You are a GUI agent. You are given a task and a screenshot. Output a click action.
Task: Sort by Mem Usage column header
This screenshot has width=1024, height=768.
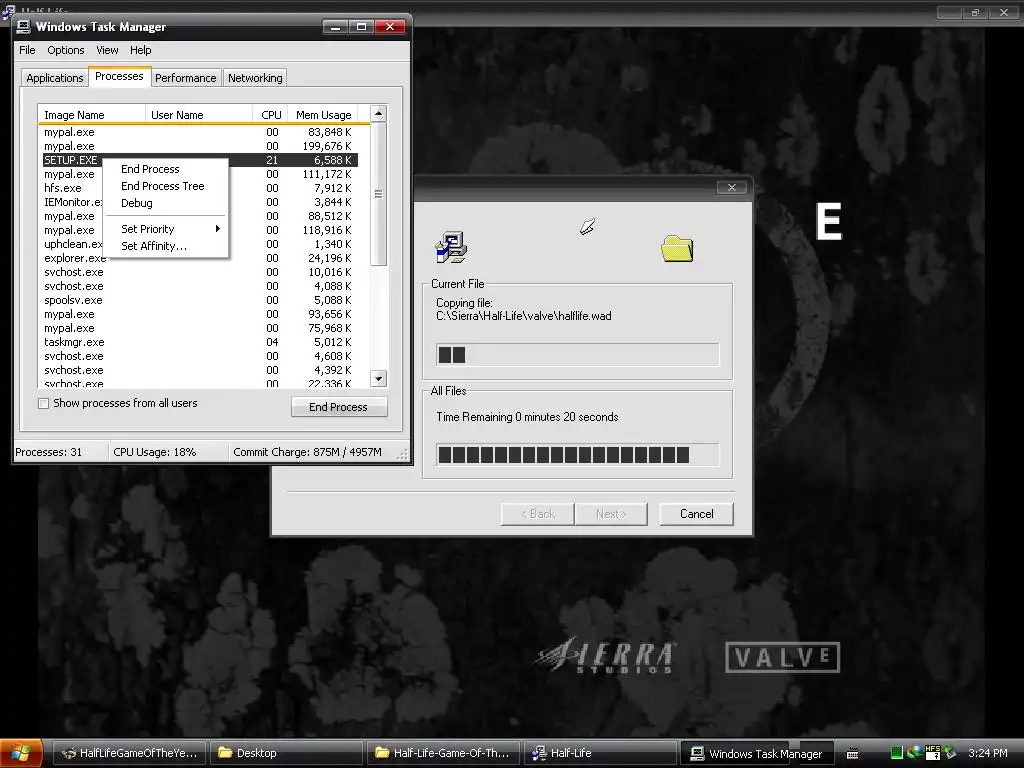[323, 115]
